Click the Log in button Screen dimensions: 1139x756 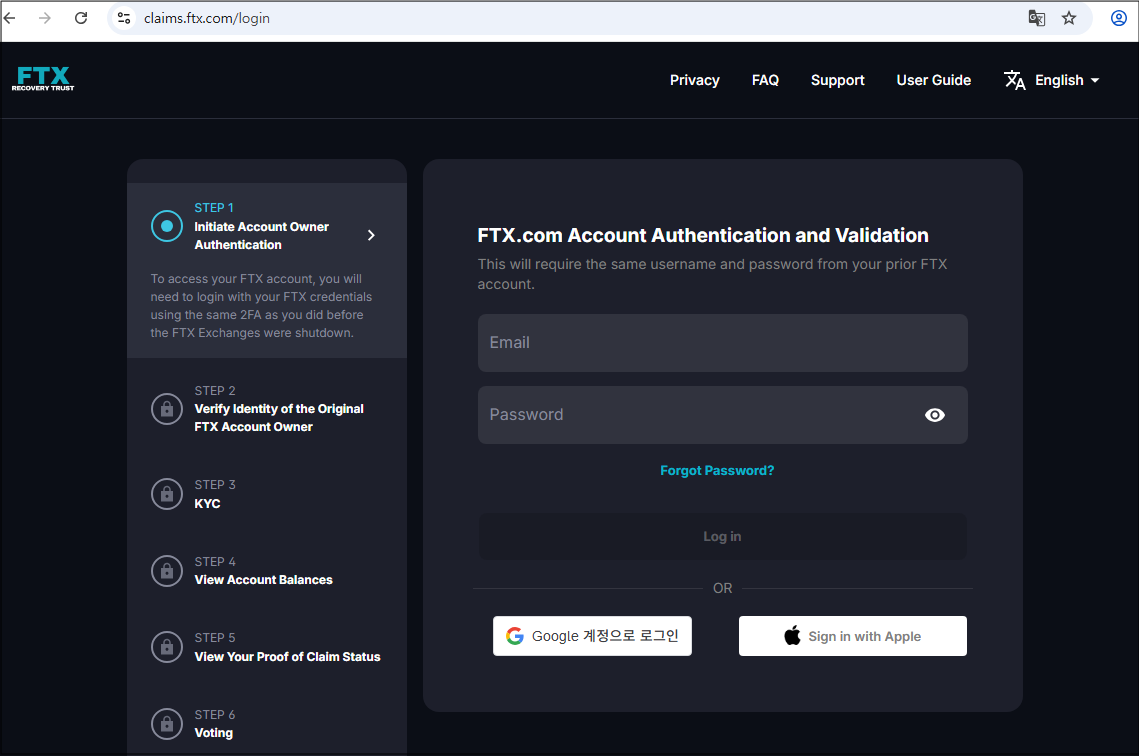point(722,536)
